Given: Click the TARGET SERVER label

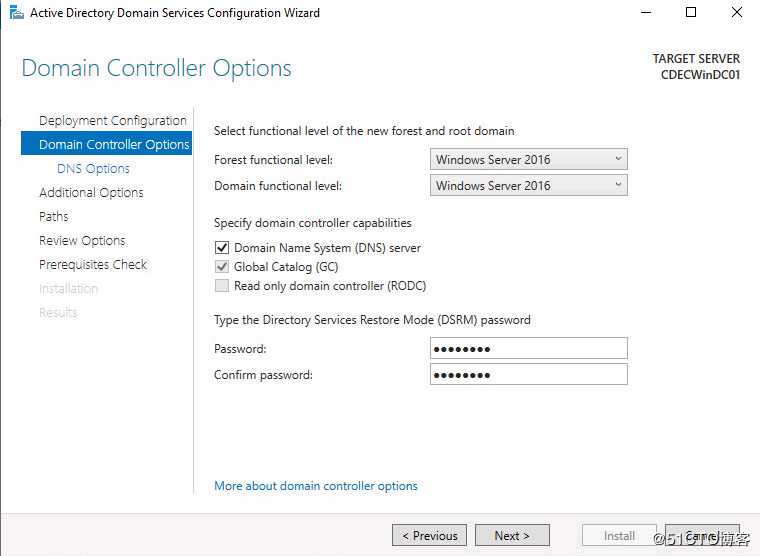Looking at the screenshot, I should click(x=696, y=59).
